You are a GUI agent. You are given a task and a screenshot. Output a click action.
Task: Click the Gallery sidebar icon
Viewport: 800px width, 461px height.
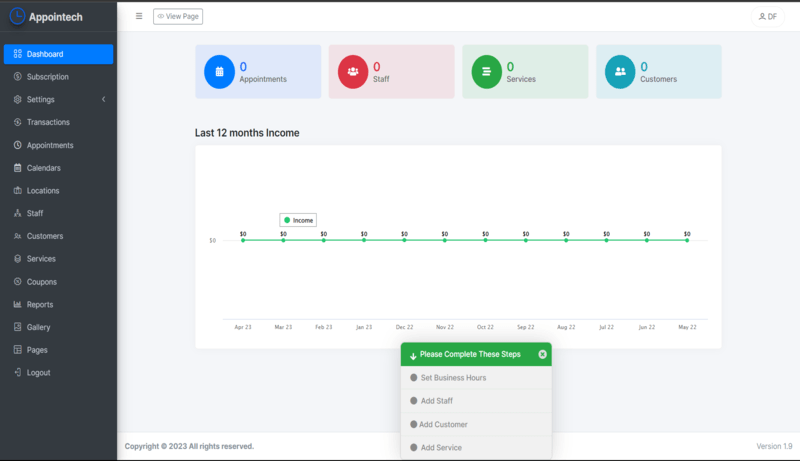(x=17, y=327)
